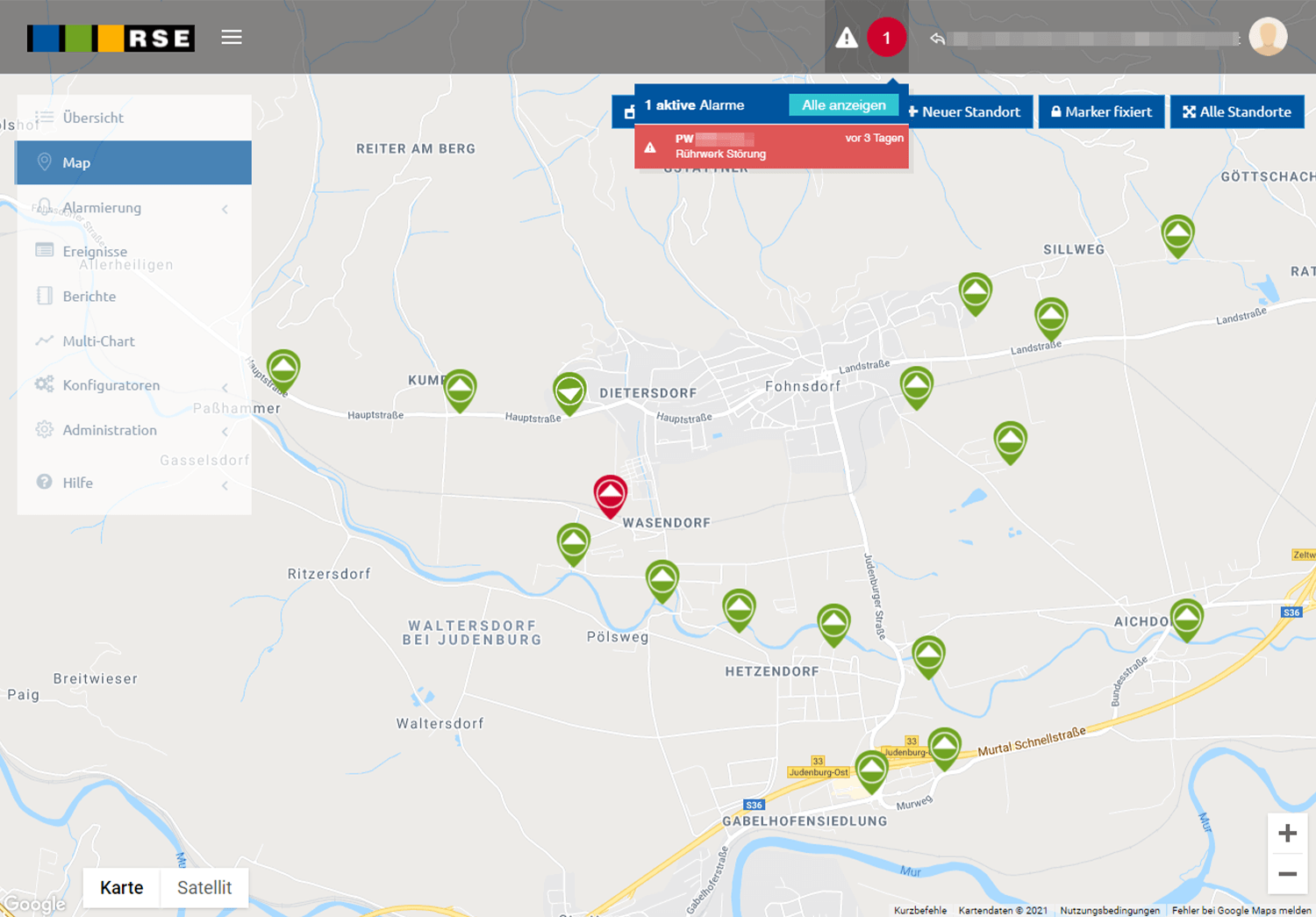Click Fehler bei Google Maps melden
This screenshot has width=1316, height=917.
(x=1241, y=911)
